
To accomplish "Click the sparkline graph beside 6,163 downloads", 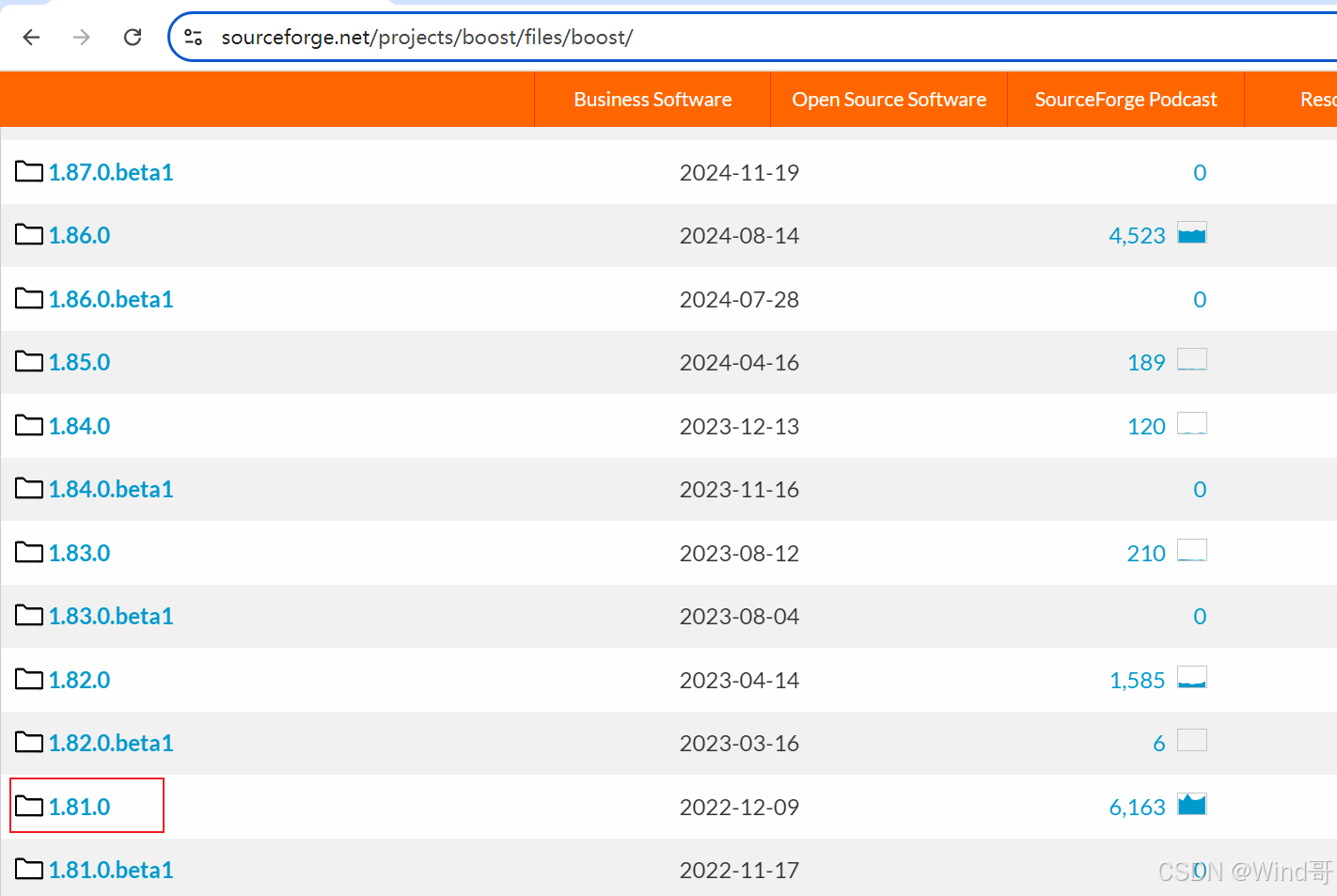I will [1191, 804].
